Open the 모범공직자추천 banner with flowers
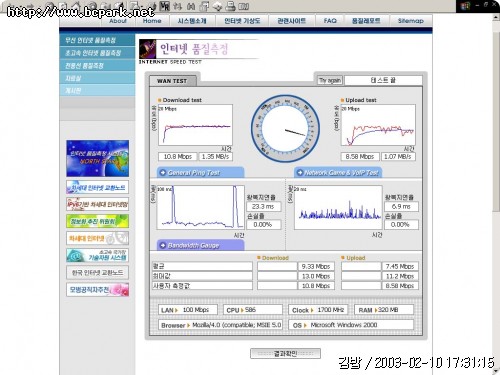Image resolution: width=500 pixels, height=375 pixels. pos(97,290)
